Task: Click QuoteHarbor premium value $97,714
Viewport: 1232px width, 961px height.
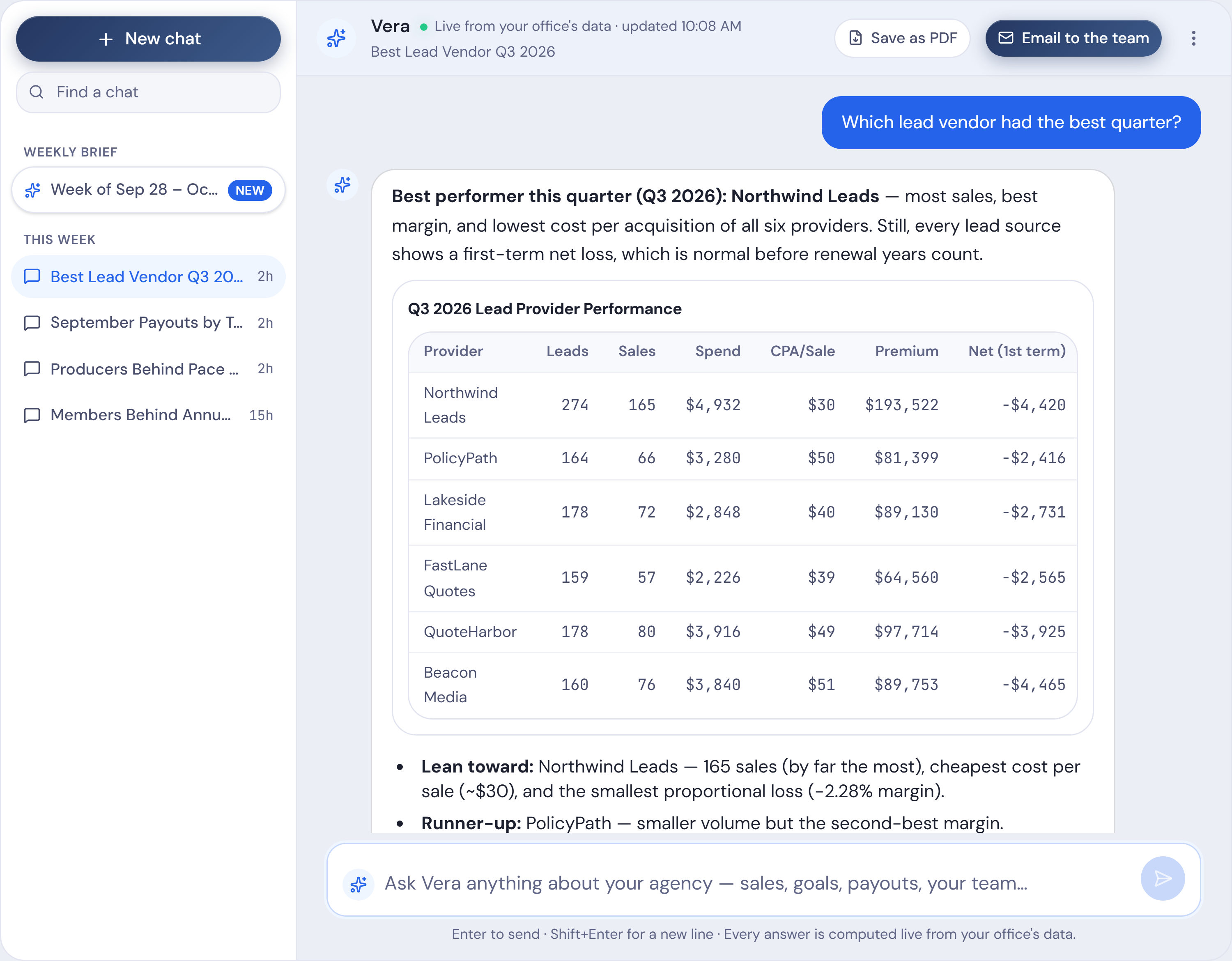Action: click(x=906, y=632)
